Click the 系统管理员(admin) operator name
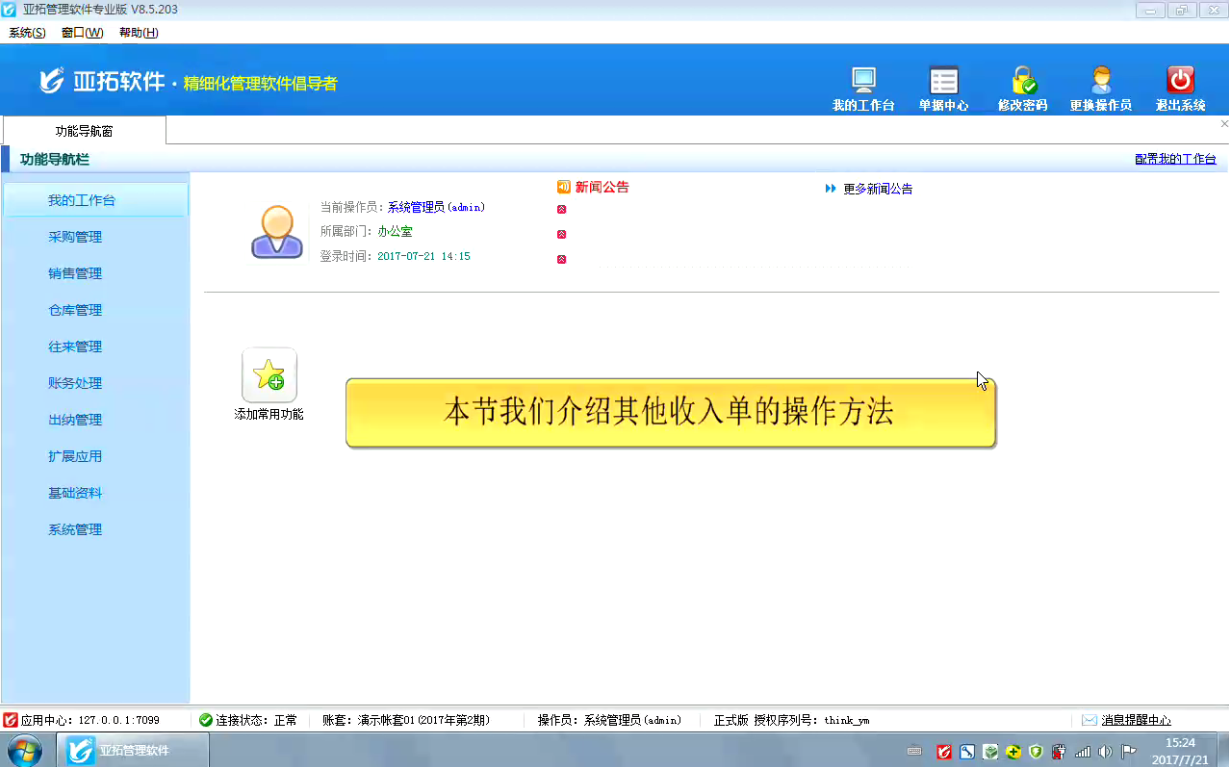This screenshot has width=1229, height=767. (x=436, y=207)
